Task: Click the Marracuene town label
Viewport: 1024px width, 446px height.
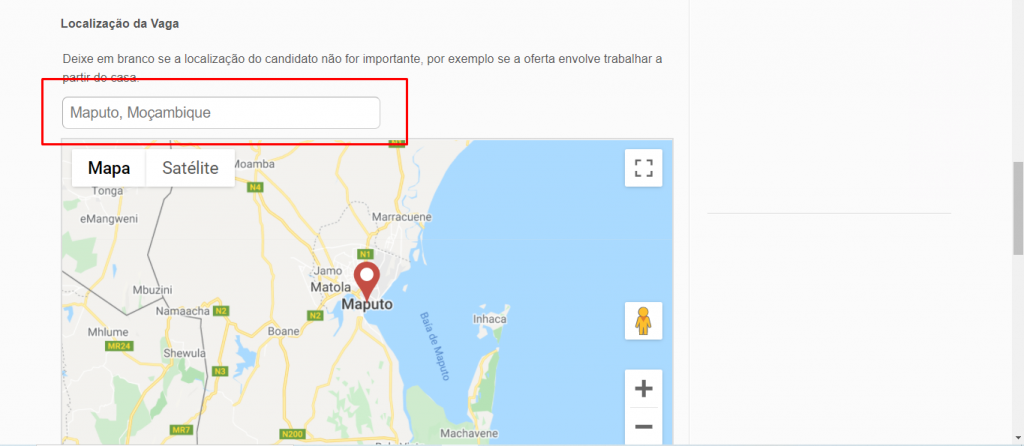Action: [398, 216]
